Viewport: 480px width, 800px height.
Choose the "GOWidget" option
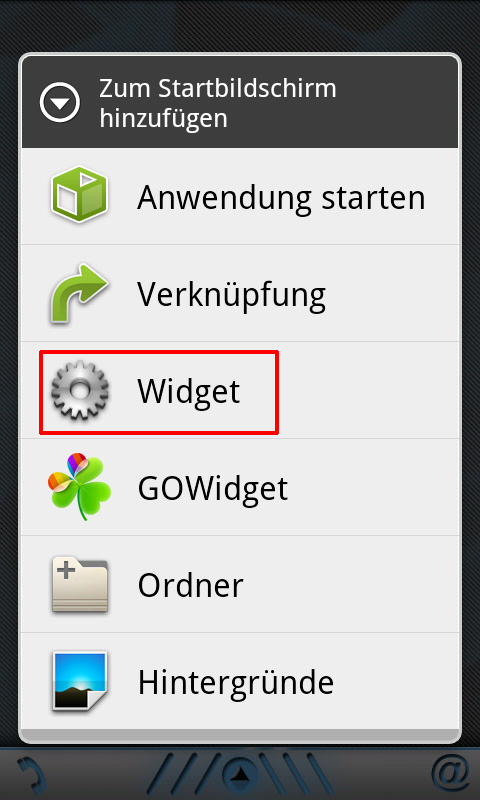[x=240, y=487]
